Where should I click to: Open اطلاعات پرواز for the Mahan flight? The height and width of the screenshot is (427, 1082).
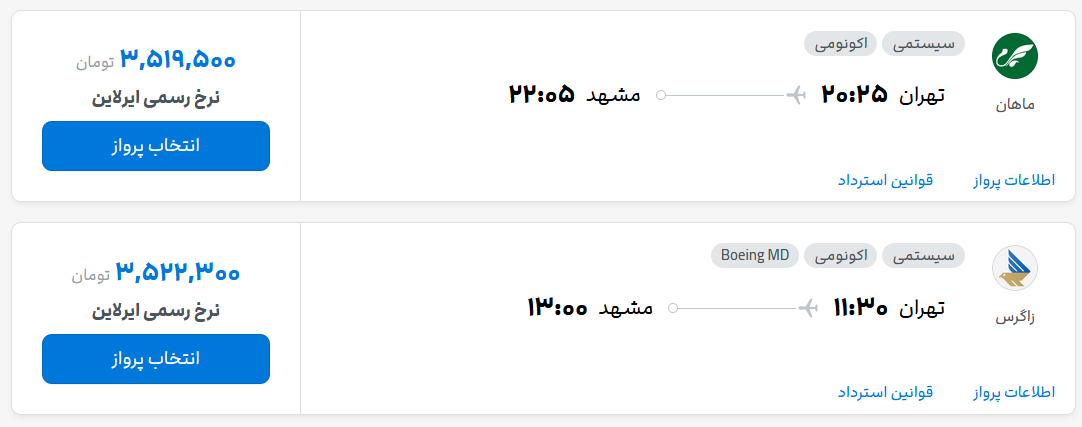(x=1014, y=181)
